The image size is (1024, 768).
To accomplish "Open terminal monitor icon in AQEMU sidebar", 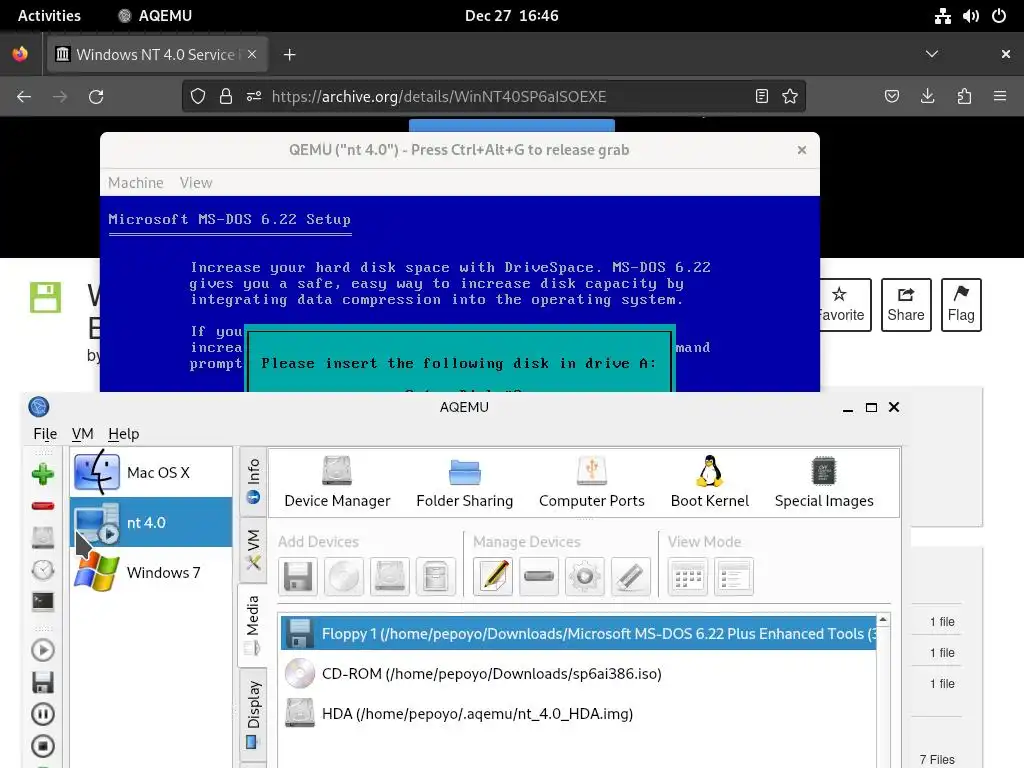I will click(43, 601).
